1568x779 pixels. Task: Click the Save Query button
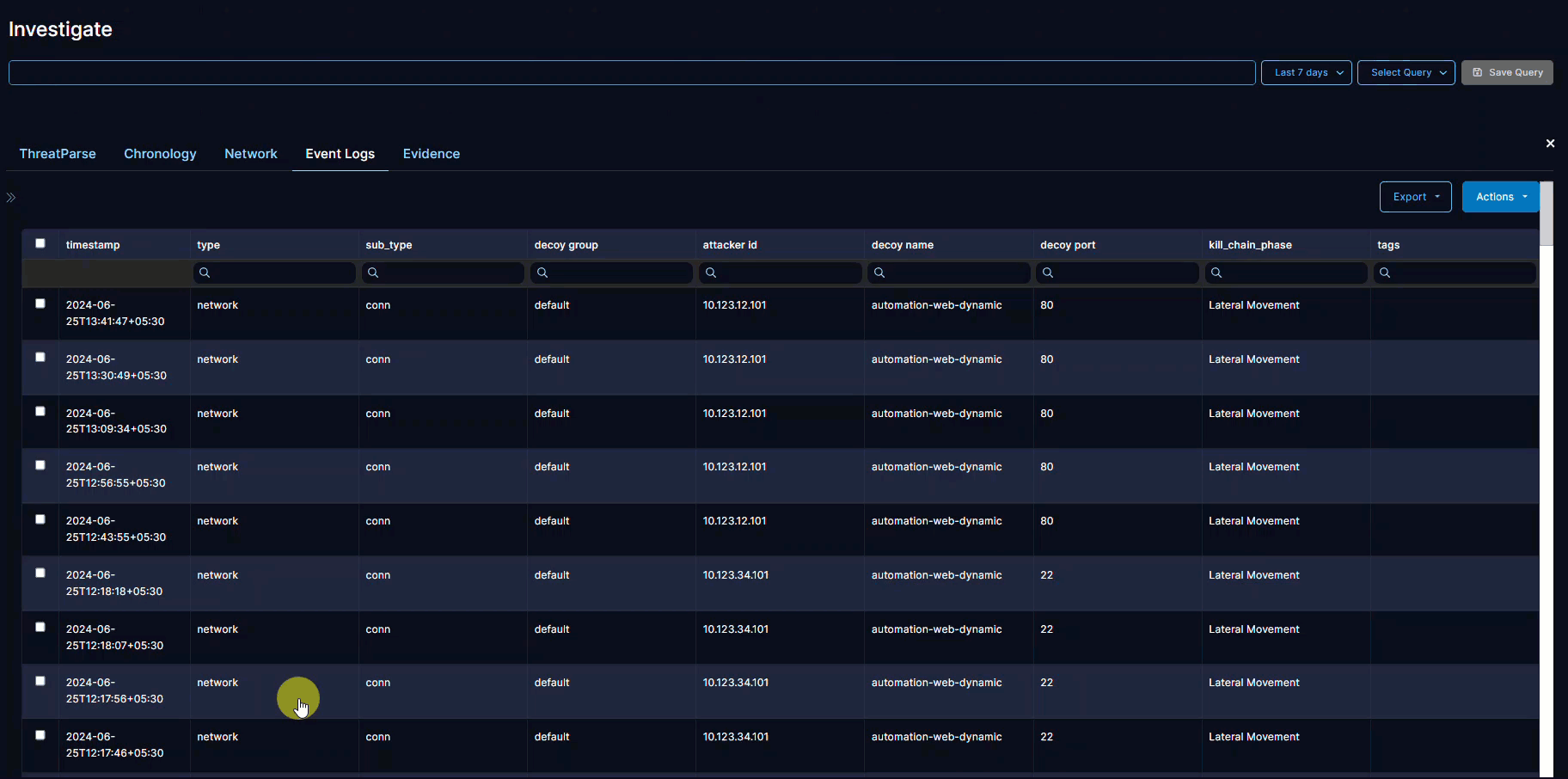click(x=1506, y=72)
